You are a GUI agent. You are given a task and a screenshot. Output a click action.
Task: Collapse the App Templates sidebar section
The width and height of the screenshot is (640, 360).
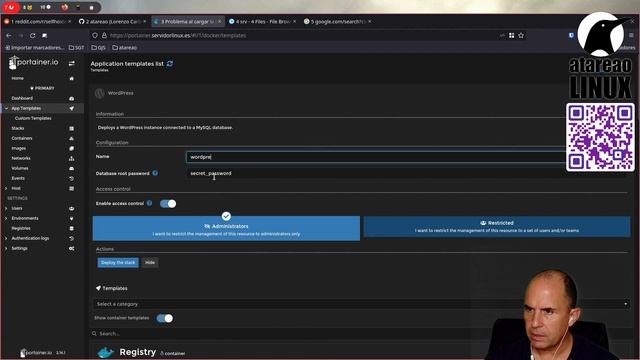pyautogui.click(x=6, y=109)
